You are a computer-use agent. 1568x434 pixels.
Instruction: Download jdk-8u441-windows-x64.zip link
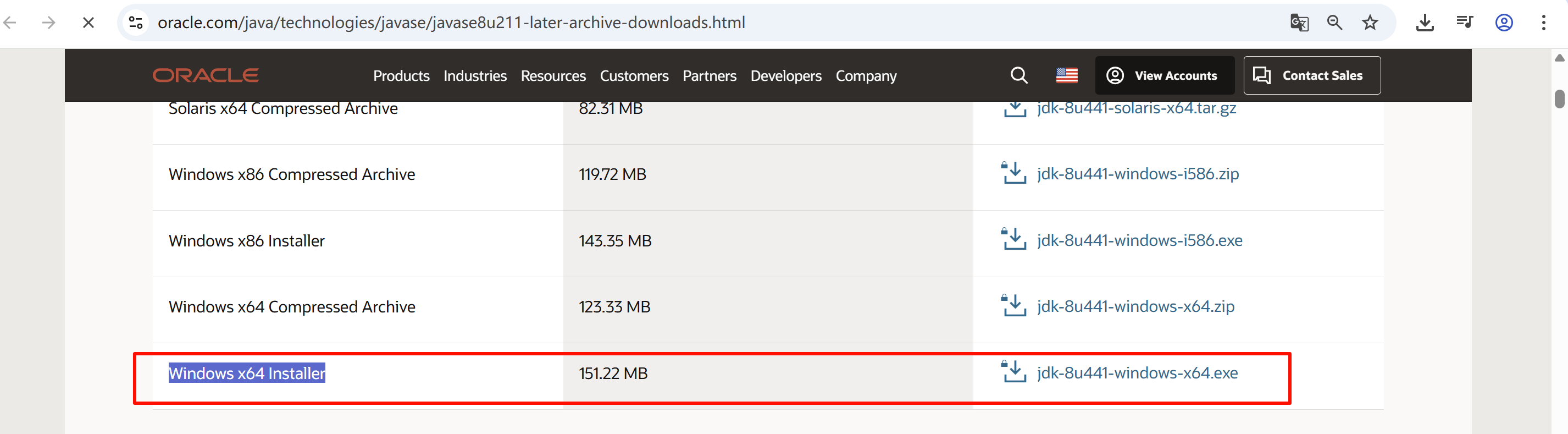point(1135,306)
